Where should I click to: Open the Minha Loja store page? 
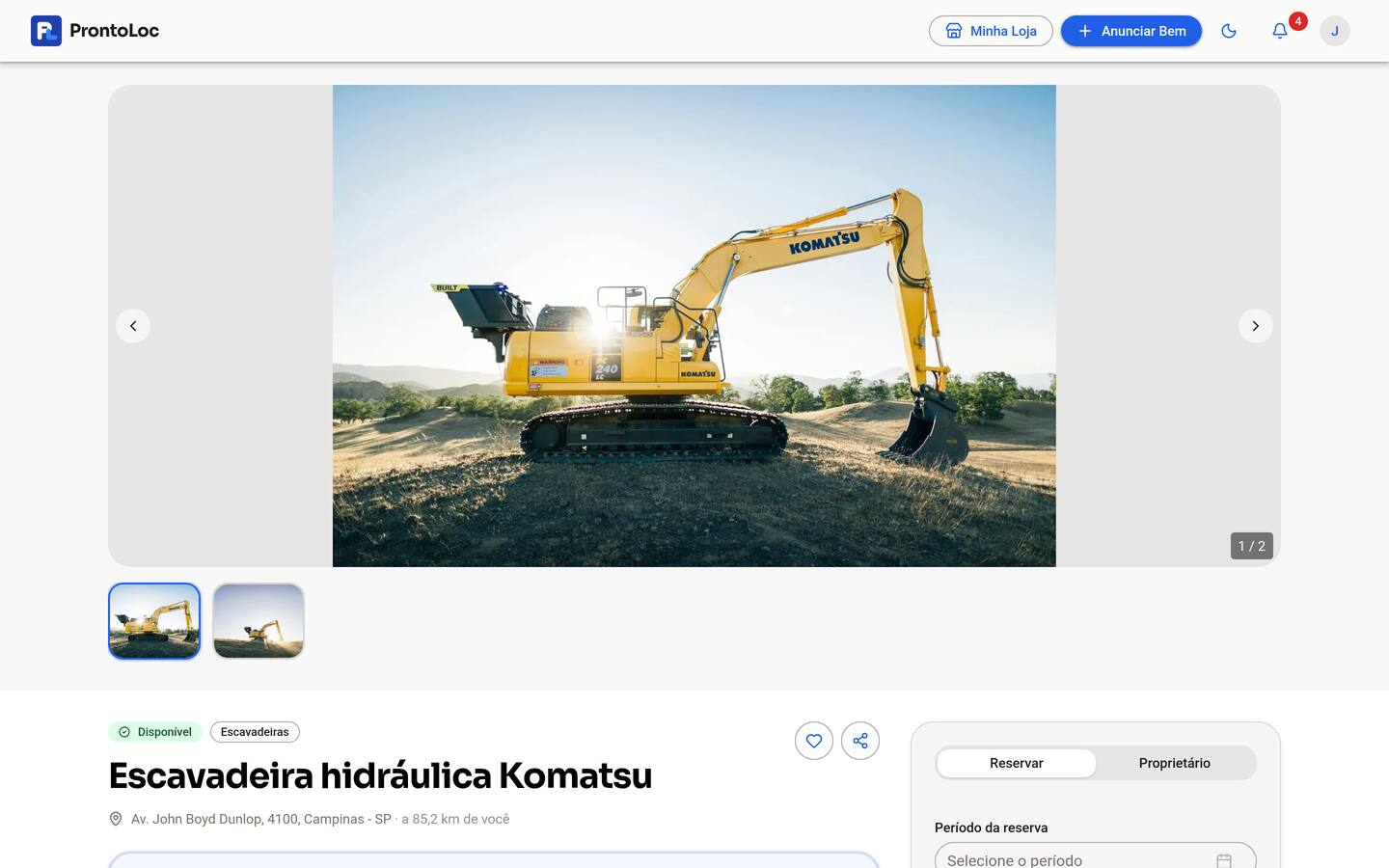pos(991,31)
